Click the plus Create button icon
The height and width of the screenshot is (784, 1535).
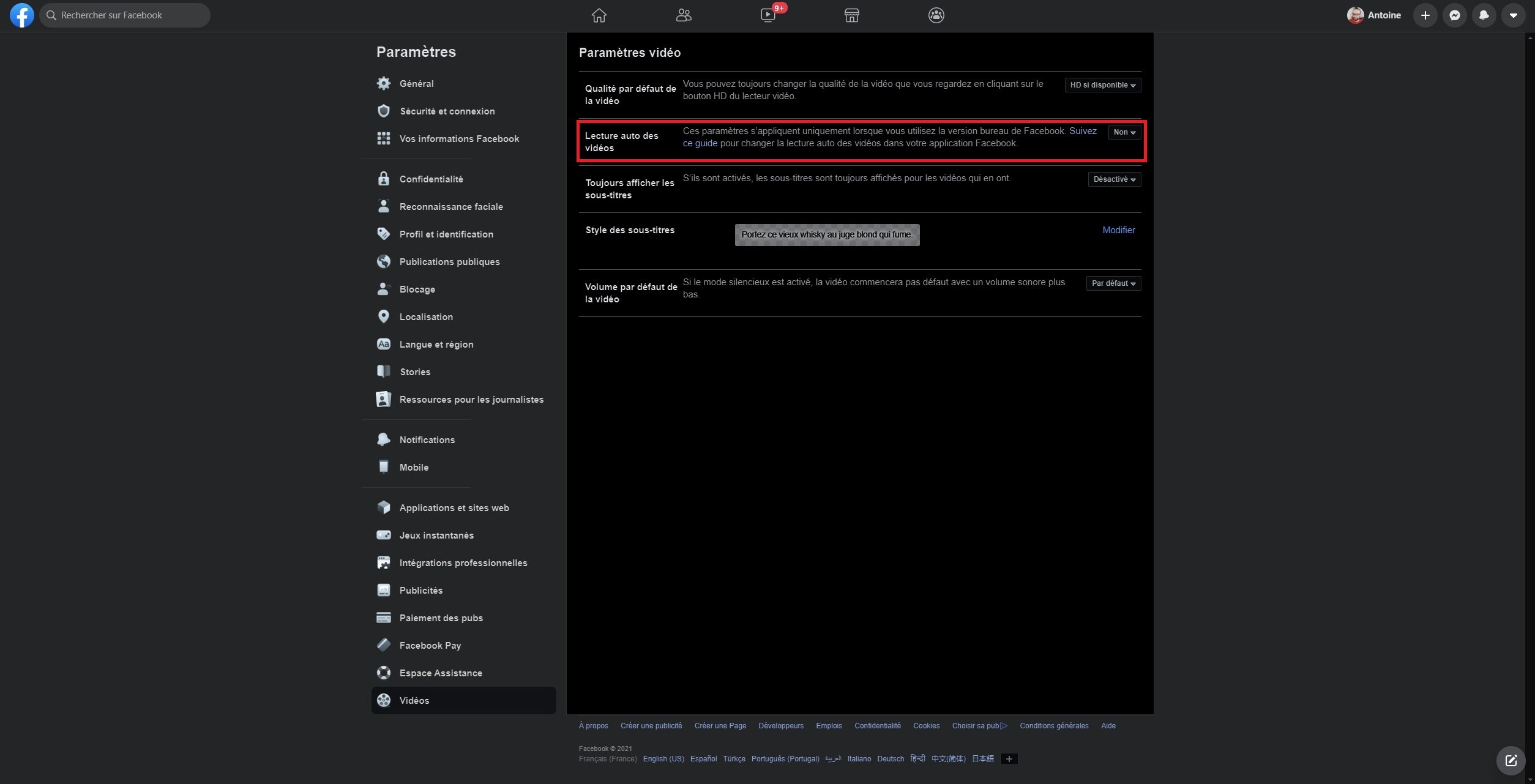pyautogui.click(x=1425, y=15)
